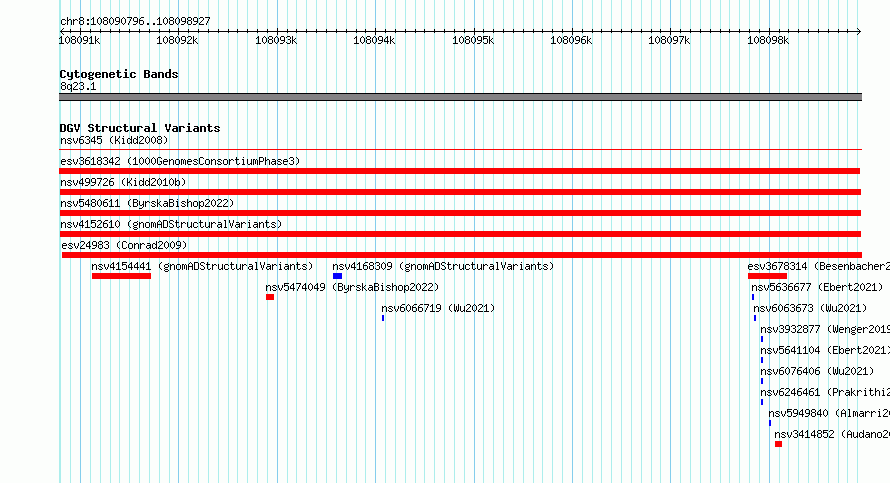
Task: Click the small red block under nsv5474049
Action: coord(270,297)
